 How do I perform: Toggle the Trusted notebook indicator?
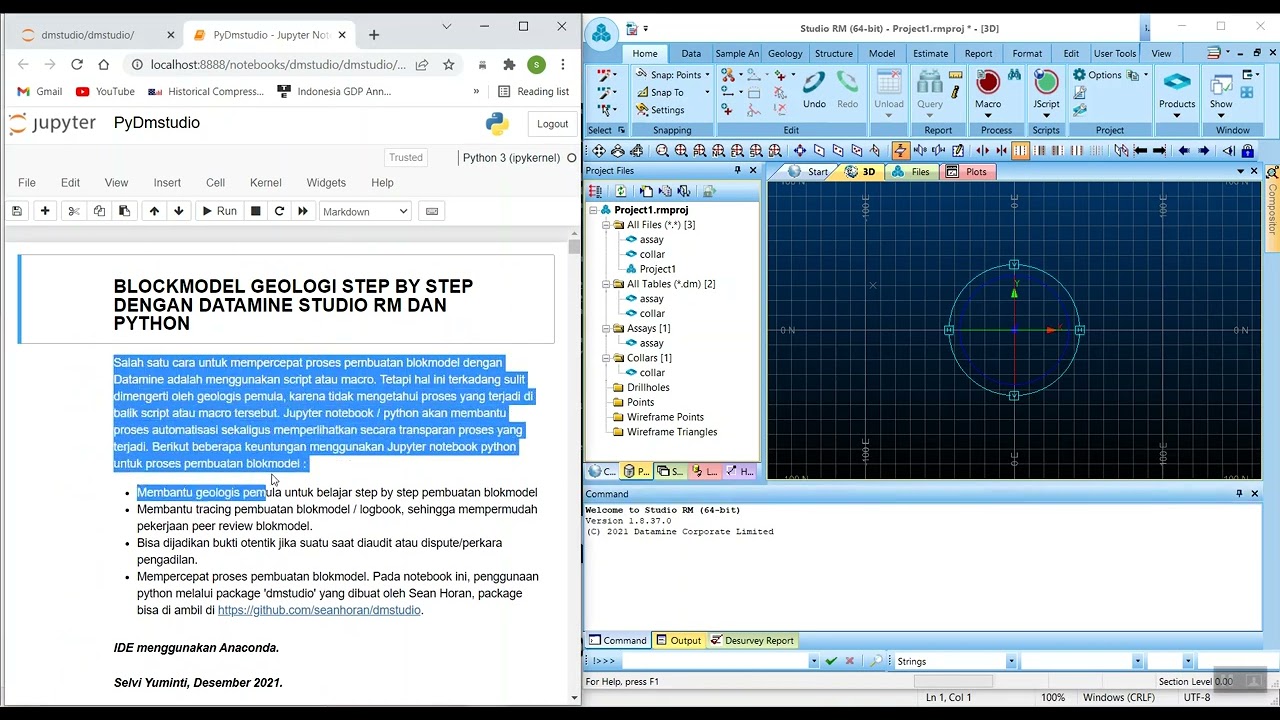[405, 157]
